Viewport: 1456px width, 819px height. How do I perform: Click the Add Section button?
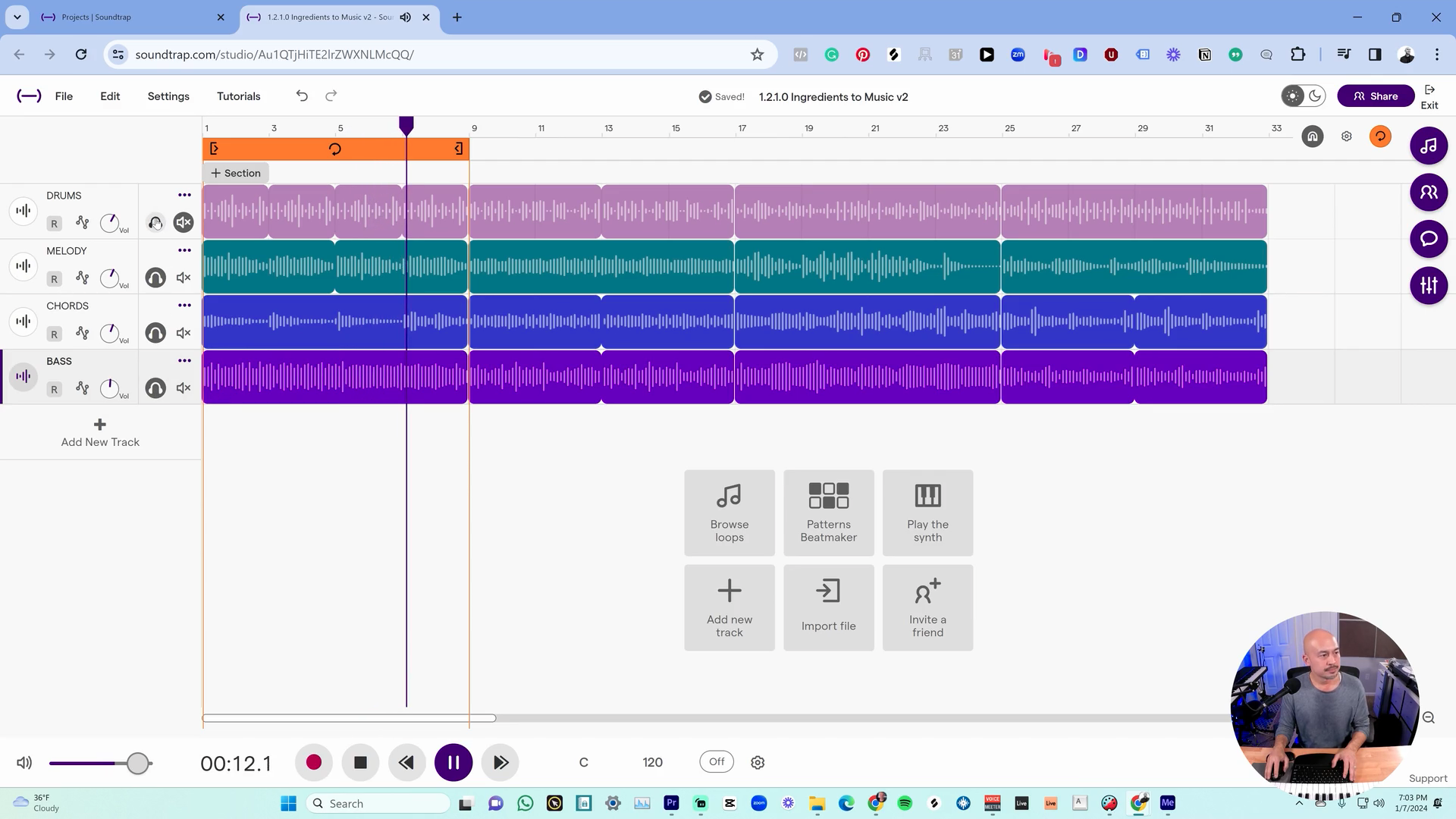click(x=236, y=173)
